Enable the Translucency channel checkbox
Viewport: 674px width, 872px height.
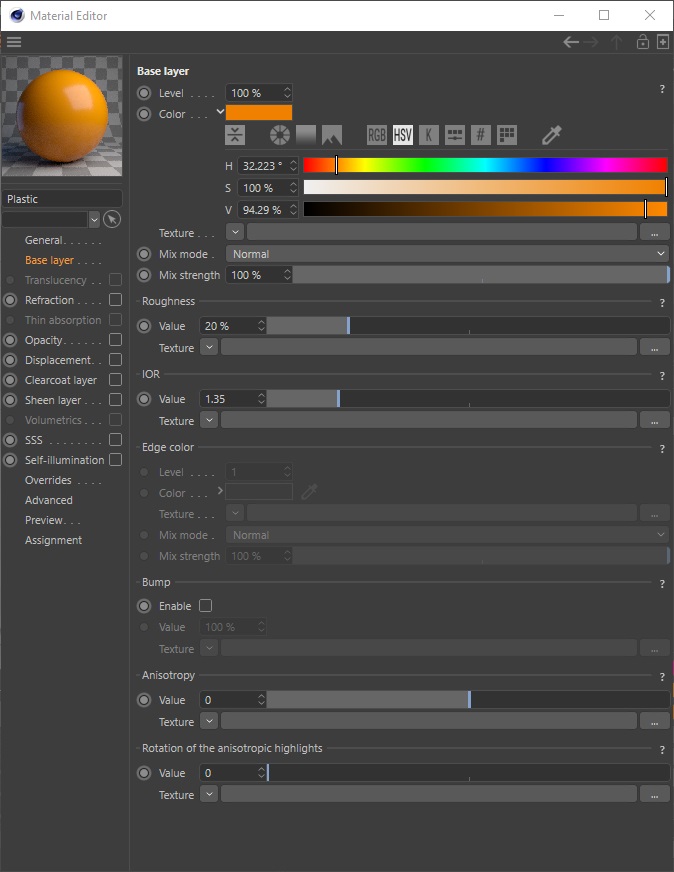(x=116, y=279)
